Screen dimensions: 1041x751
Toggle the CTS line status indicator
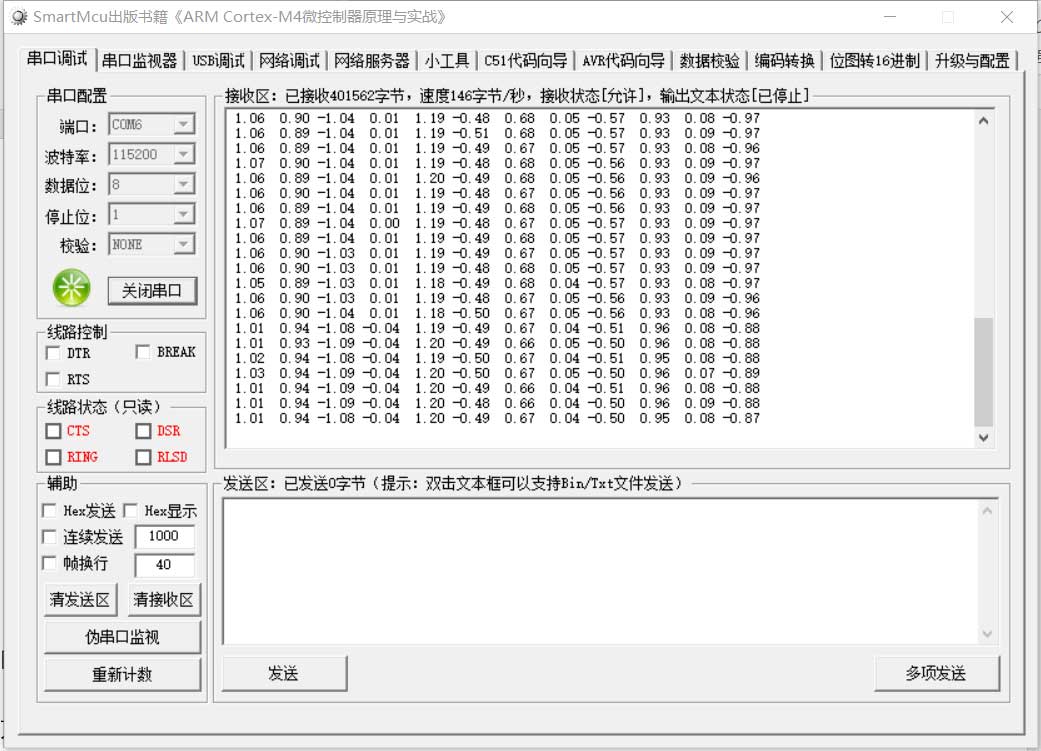53,431
